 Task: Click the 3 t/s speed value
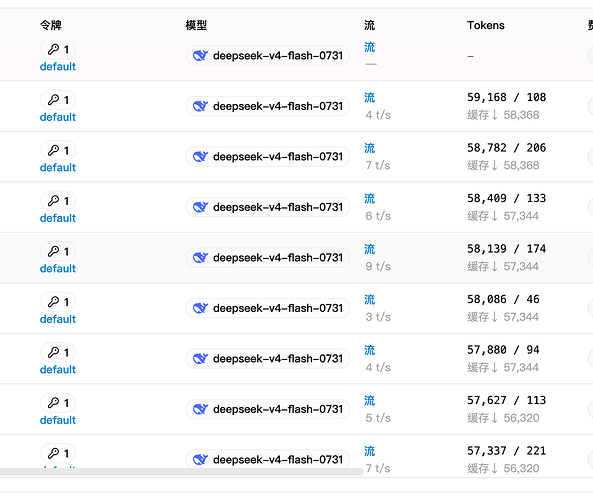click(x=378, y=317)
